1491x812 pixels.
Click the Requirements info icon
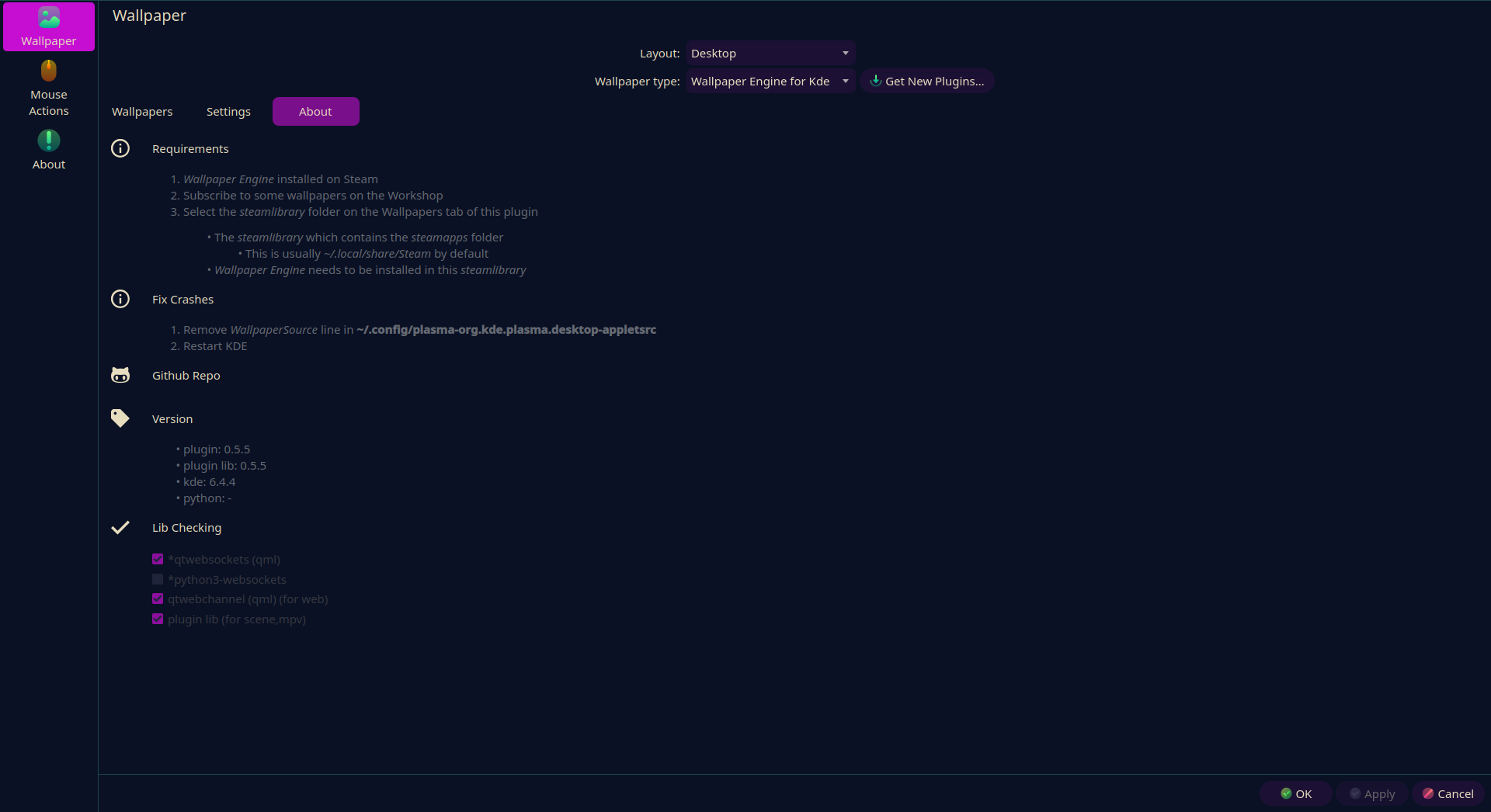pyautogui.click(x=120, y=148)
